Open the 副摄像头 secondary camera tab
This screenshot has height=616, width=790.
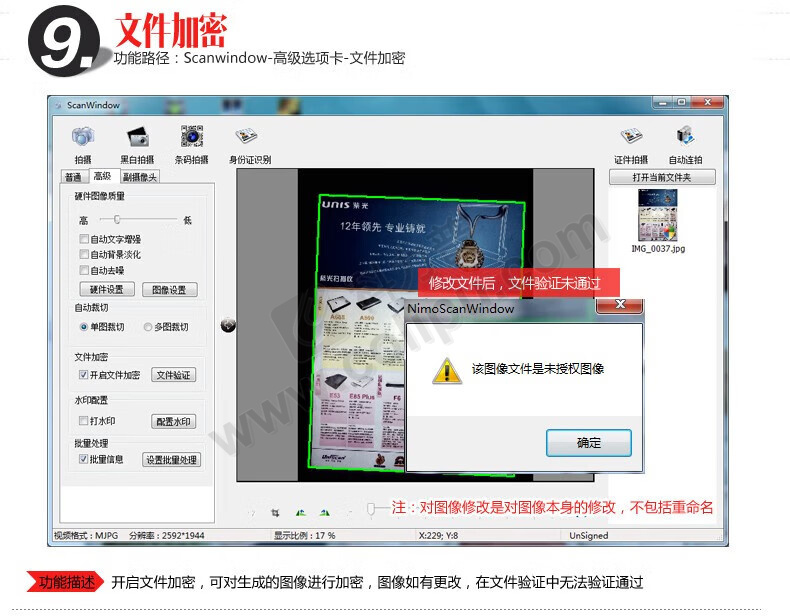(x=139, y=177)
